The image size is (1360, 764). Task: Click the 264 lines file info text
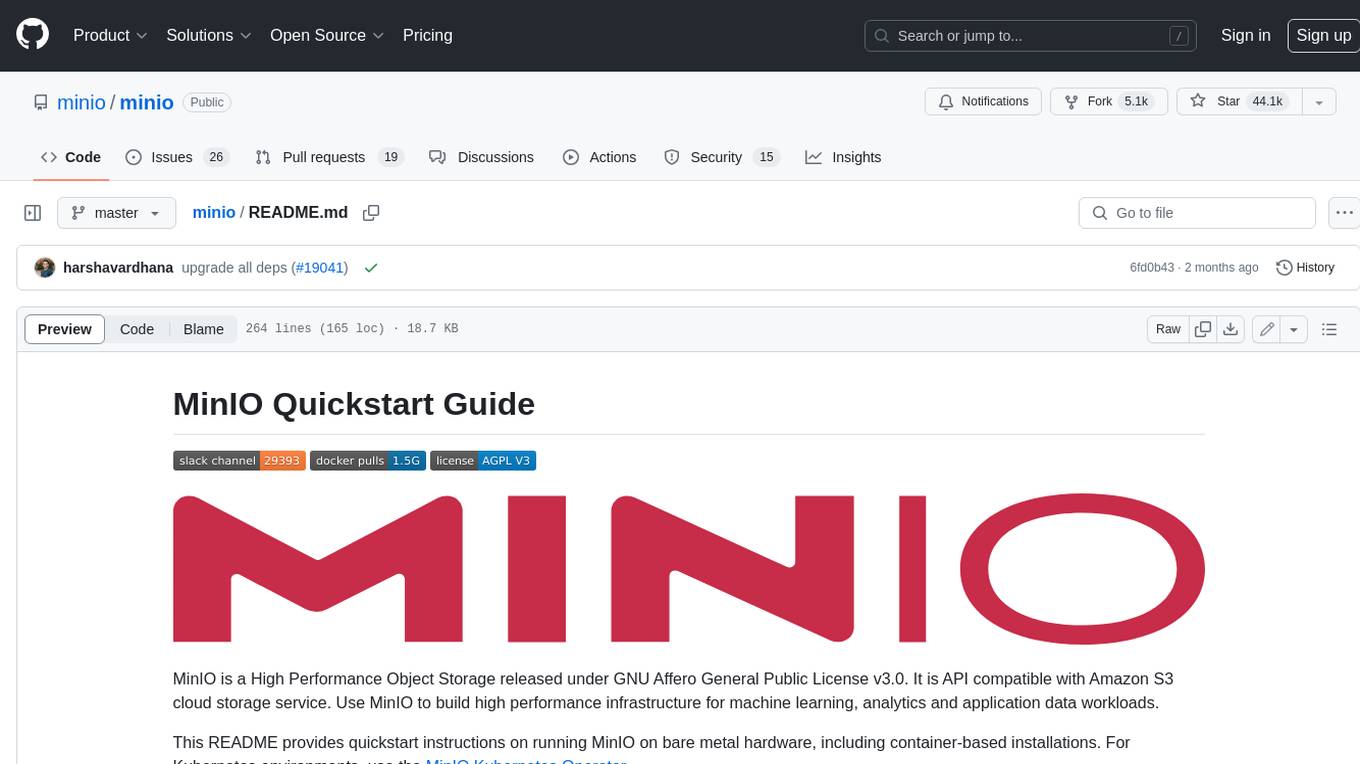coord(352,329)
